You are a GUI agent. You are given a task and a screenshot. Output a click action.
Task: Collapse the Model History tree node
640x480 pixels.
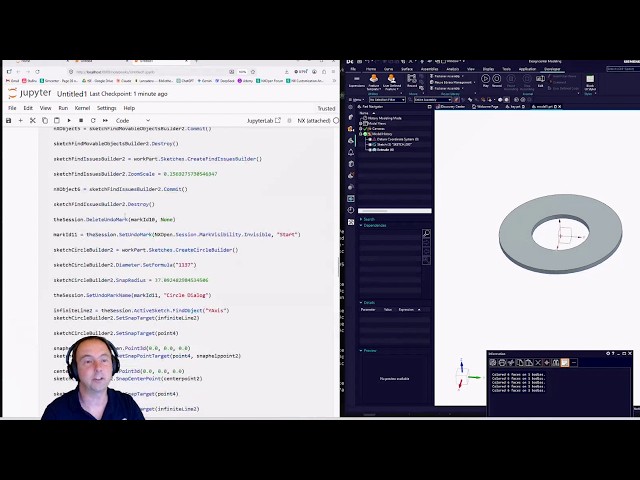pyautogui.click(x=361, y=134)
